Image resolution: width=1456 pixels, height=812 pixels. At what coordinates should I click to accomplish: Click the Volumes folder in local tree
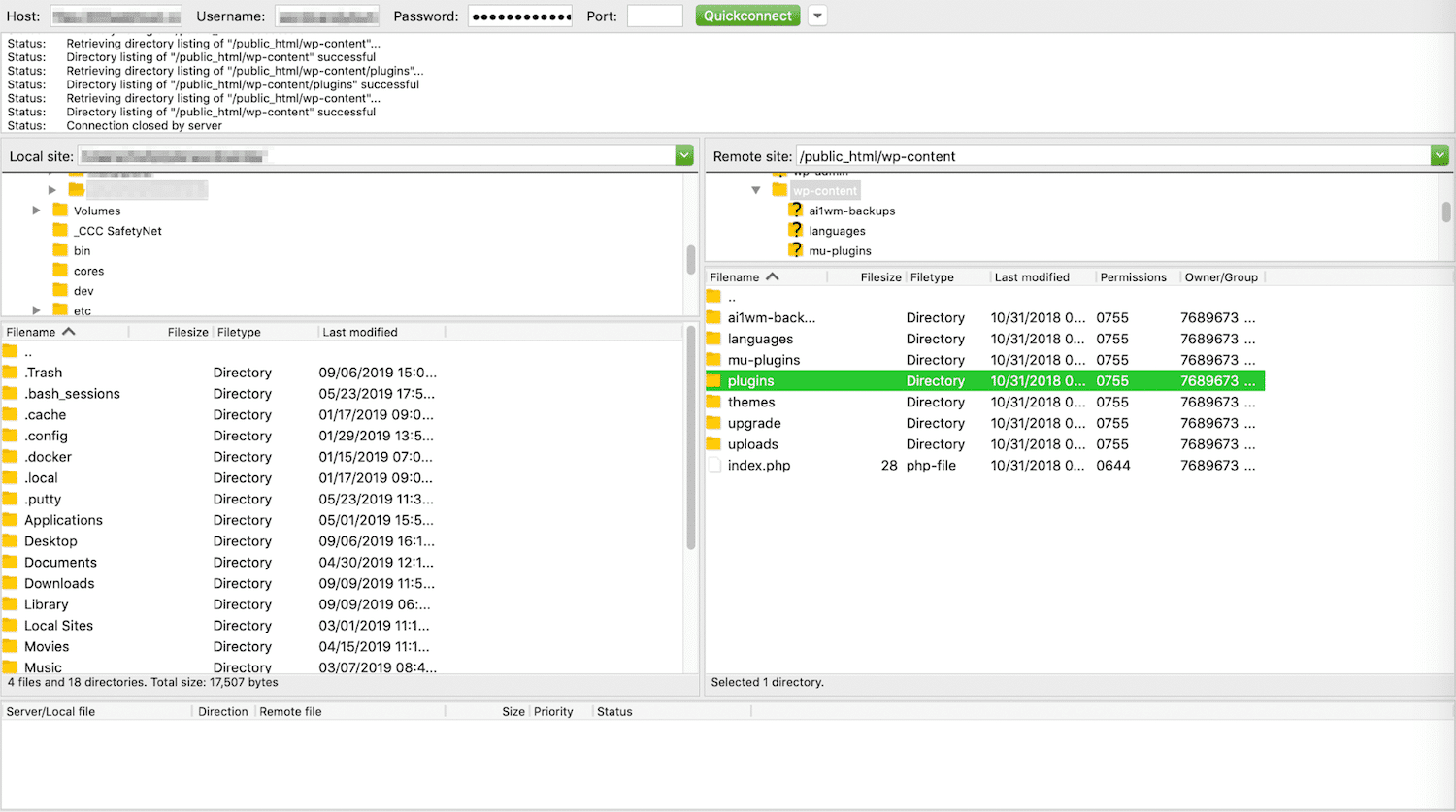tap(97, 211)
